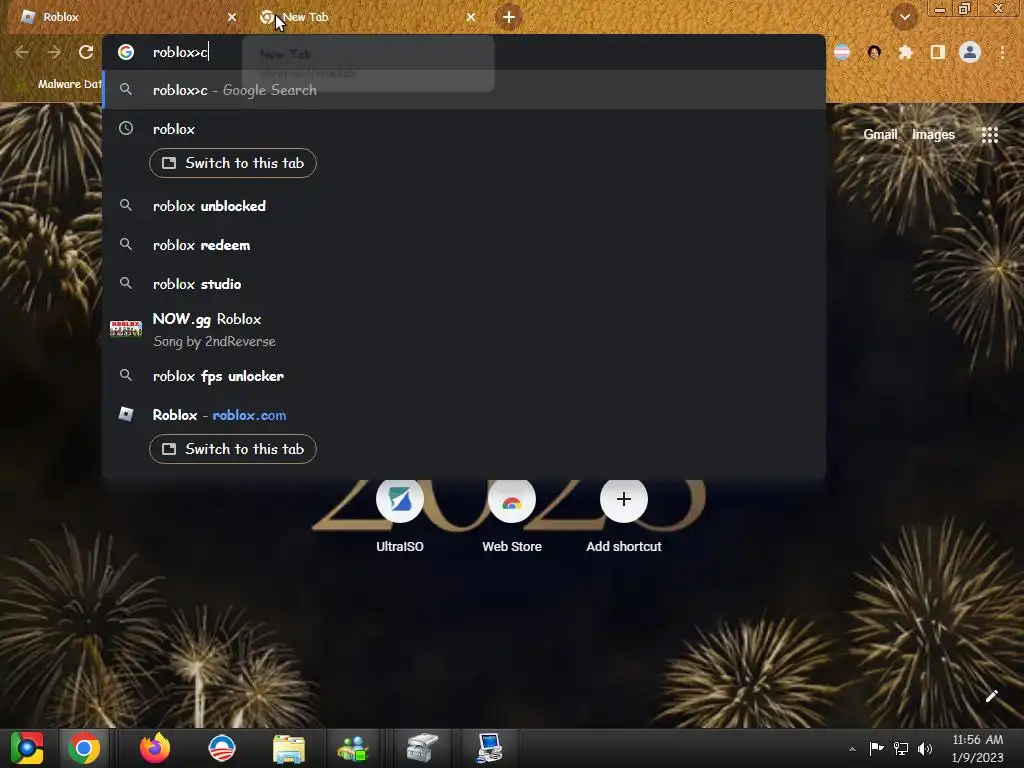
Task: Open the NOW.gg Roblox song suggestion
Action: click(464, 330)
